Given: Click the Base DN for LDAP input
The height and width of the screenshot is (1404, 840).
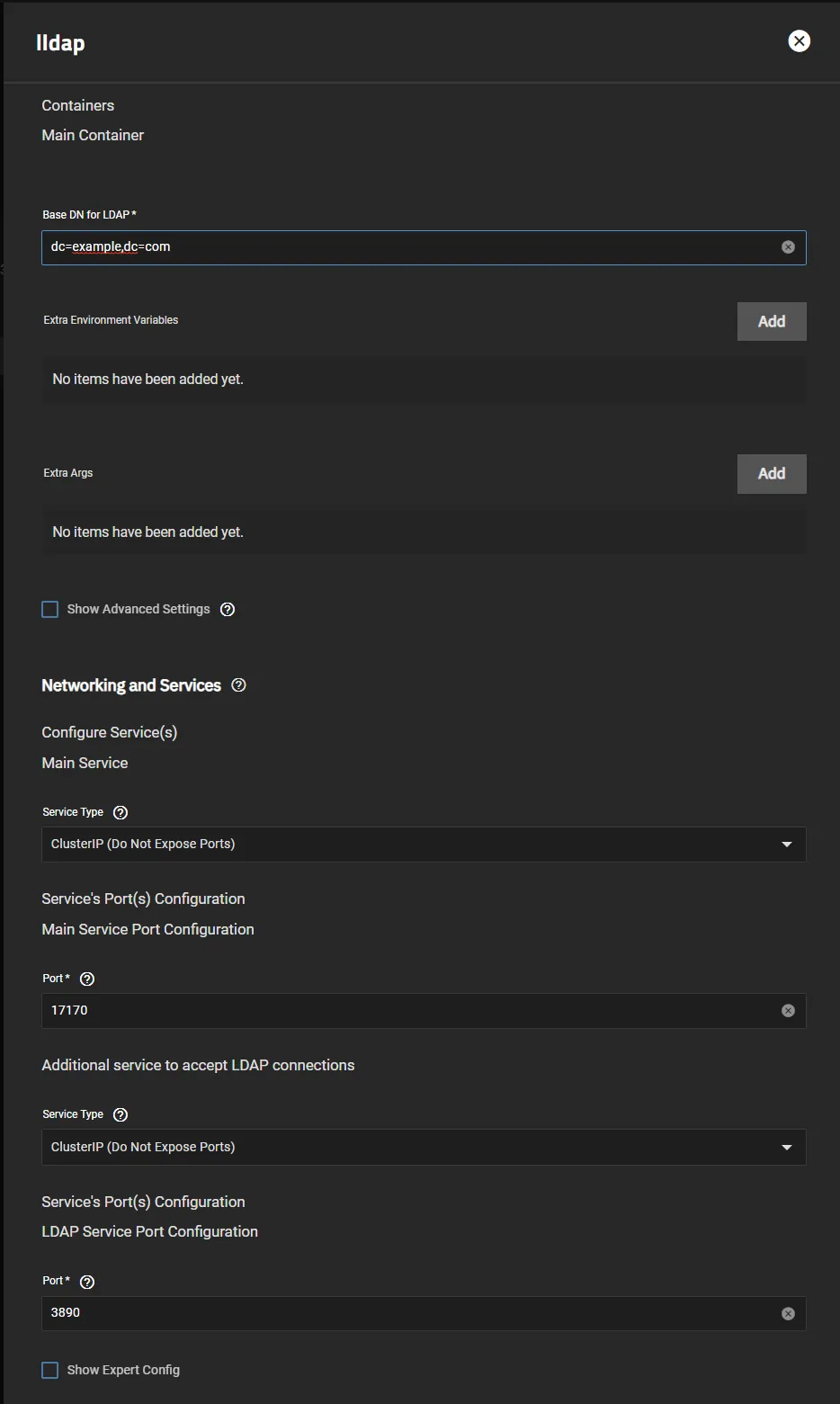Looking at the screenshot, I should pyautogui.click(x=405, y=247).
